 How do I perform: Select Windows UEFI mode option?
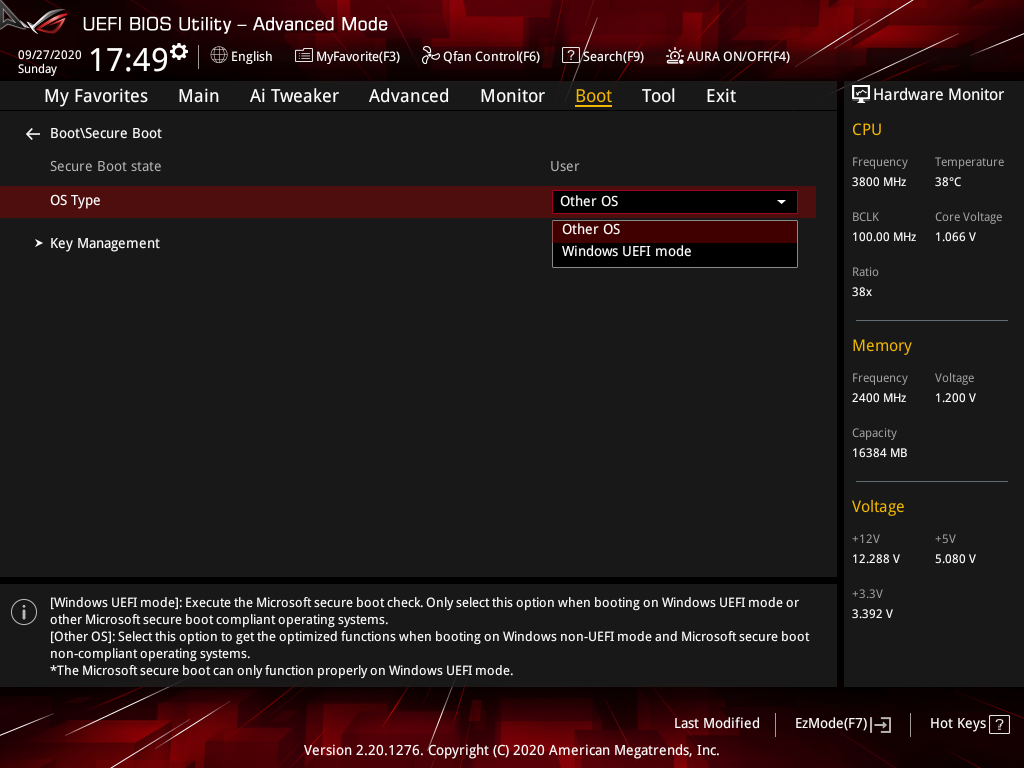point(675,252)
